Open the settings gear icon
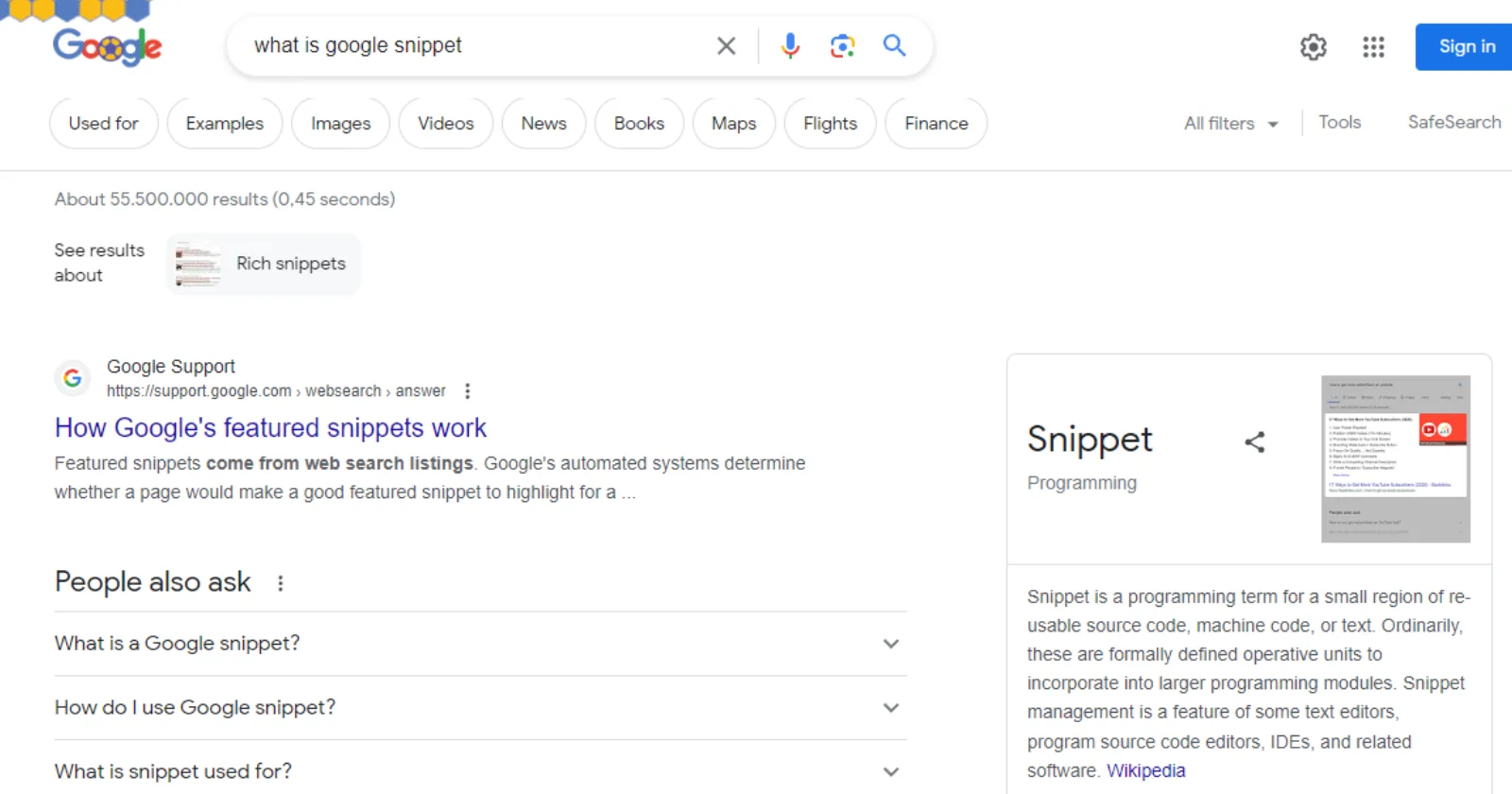 point(1314,46)
